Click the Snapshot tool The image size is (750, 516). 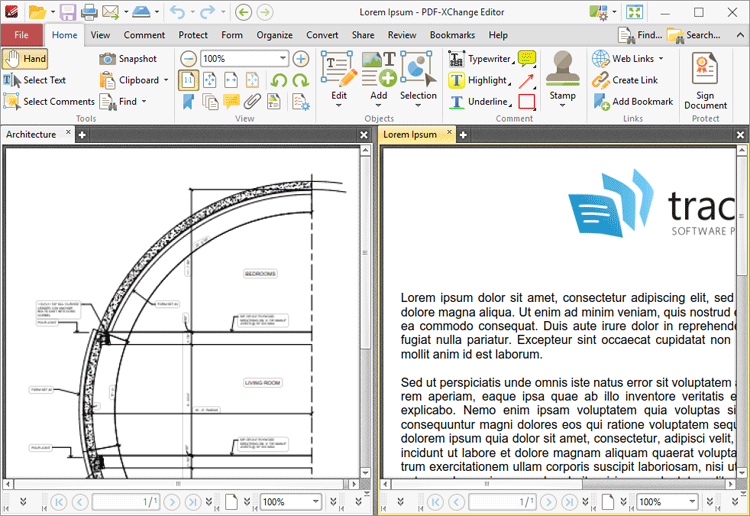[x=128, y=59]
